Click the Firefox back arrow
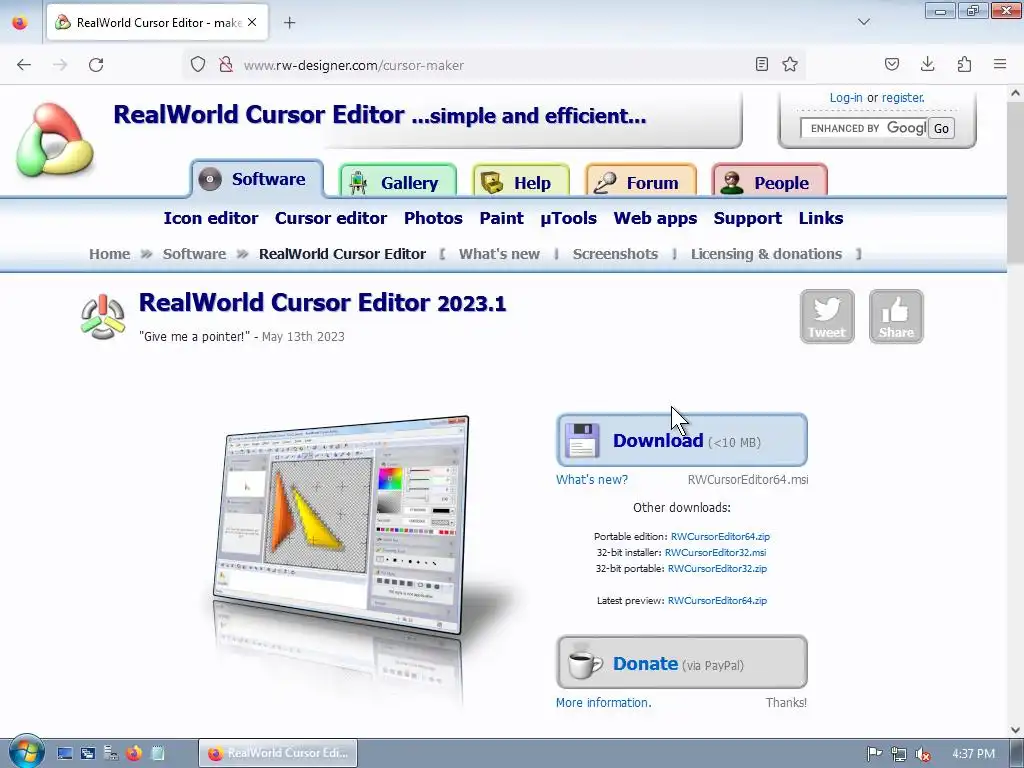Screen dimensions: 1024x768 point(24,65)
